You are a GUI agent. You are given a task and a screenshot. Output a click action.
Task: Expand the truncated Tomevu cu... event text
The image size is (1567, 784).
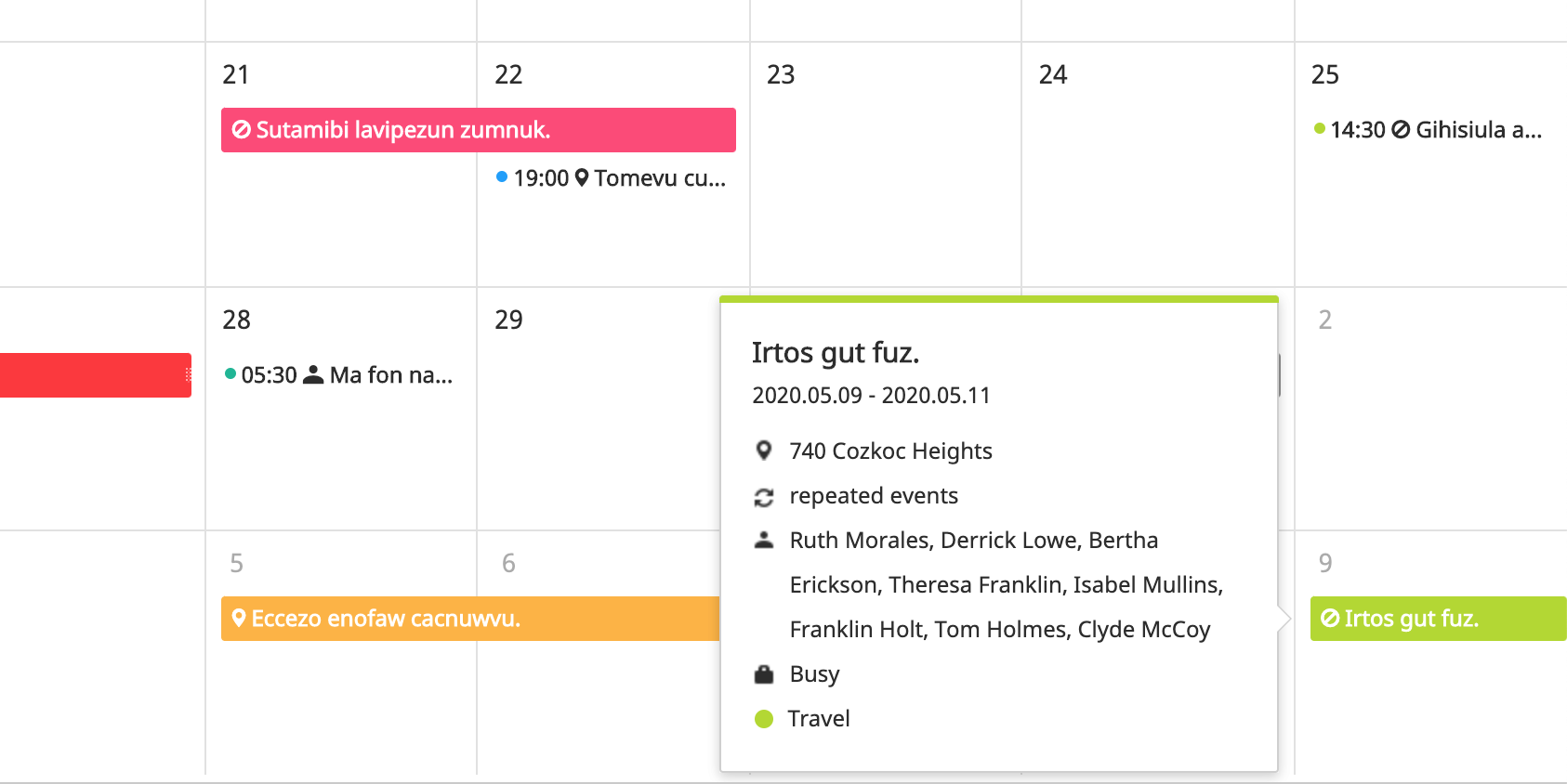click(x=660, y=178)
